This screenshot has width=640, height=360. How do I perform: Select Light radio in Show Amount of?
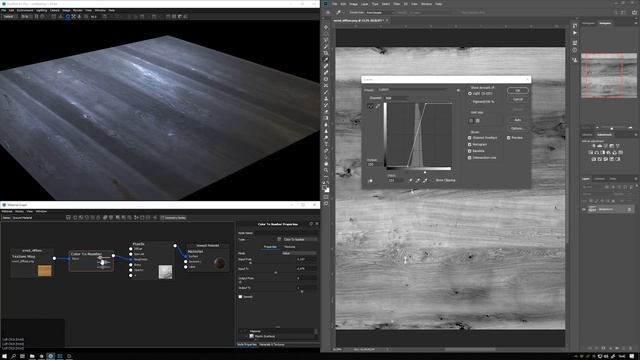470,94
